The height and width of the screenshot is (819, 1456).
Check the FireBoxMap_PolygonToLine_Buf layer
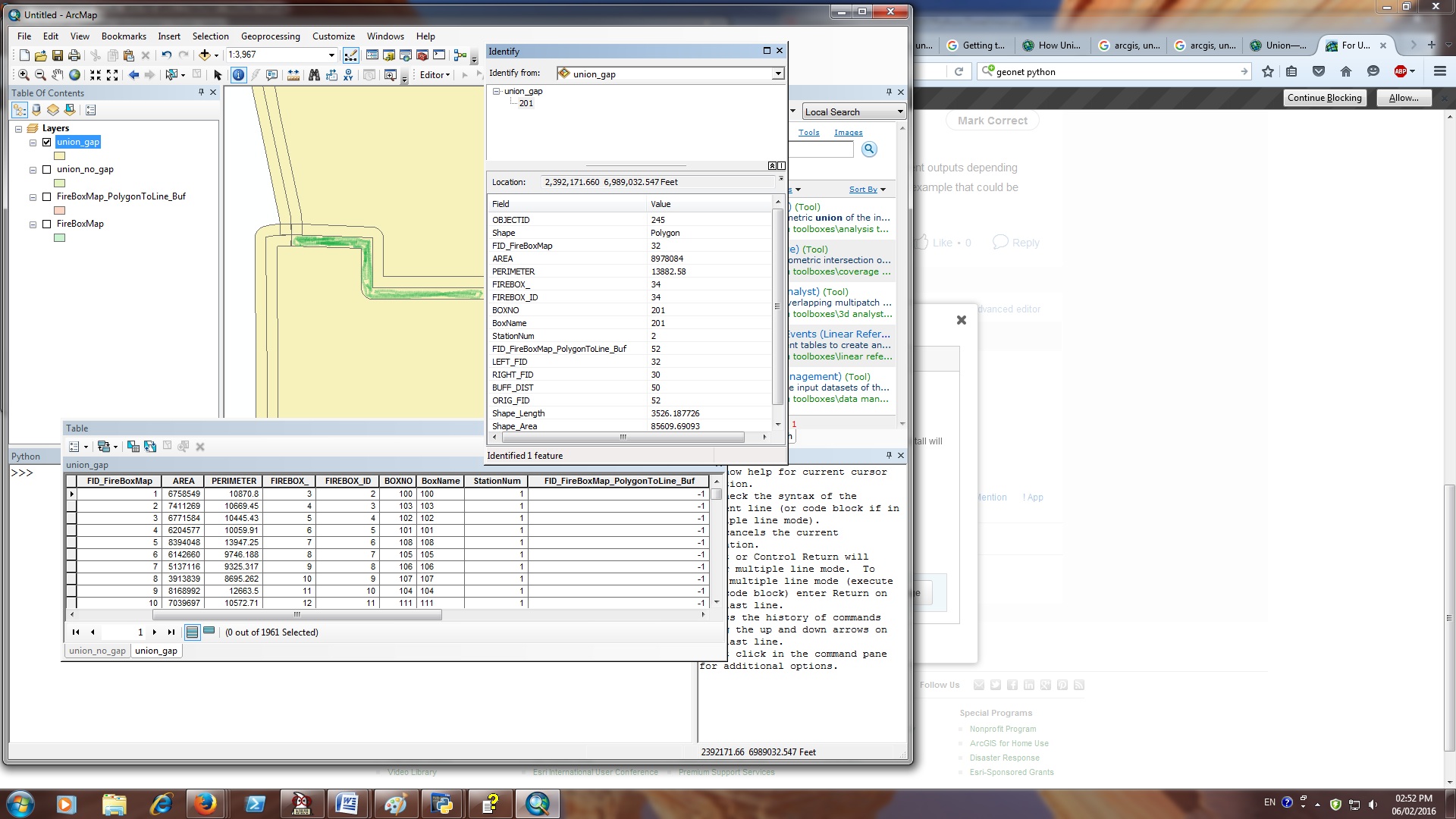click(x=47, y=196)
